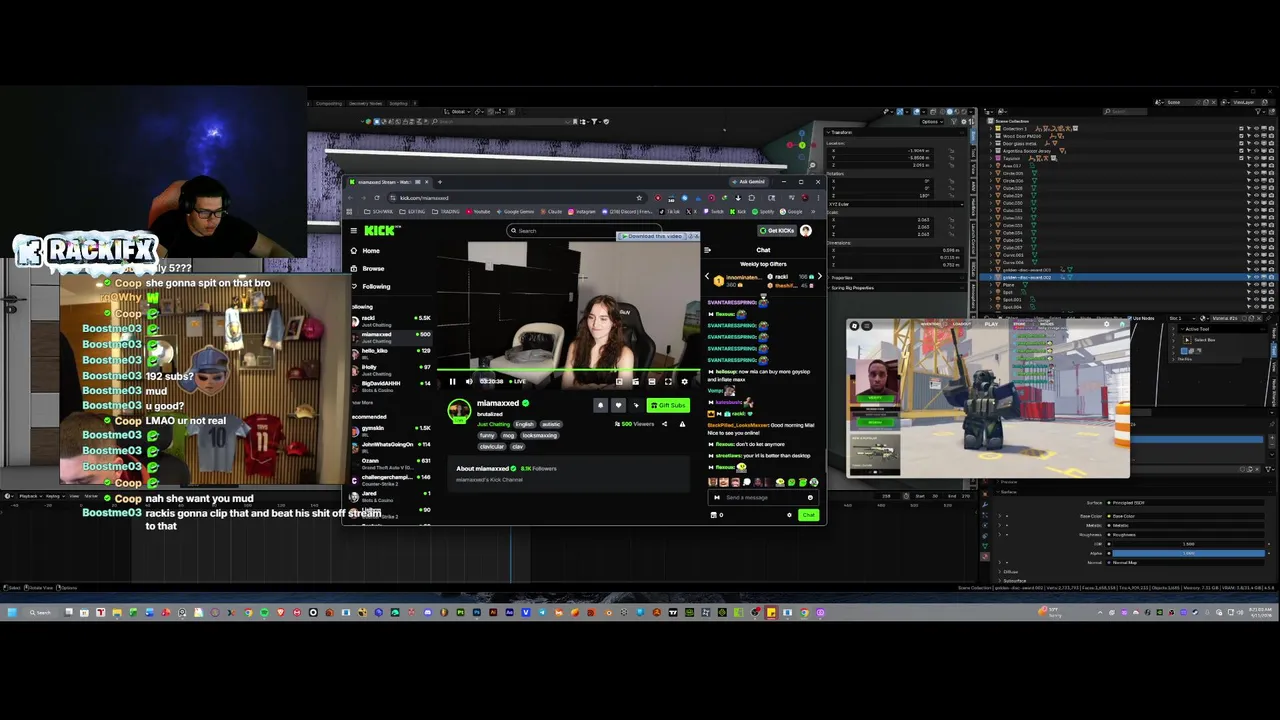Viewport: 1280px width, 720px height.
Task: Report stream via the warning icon
Action: pos(683,424)
